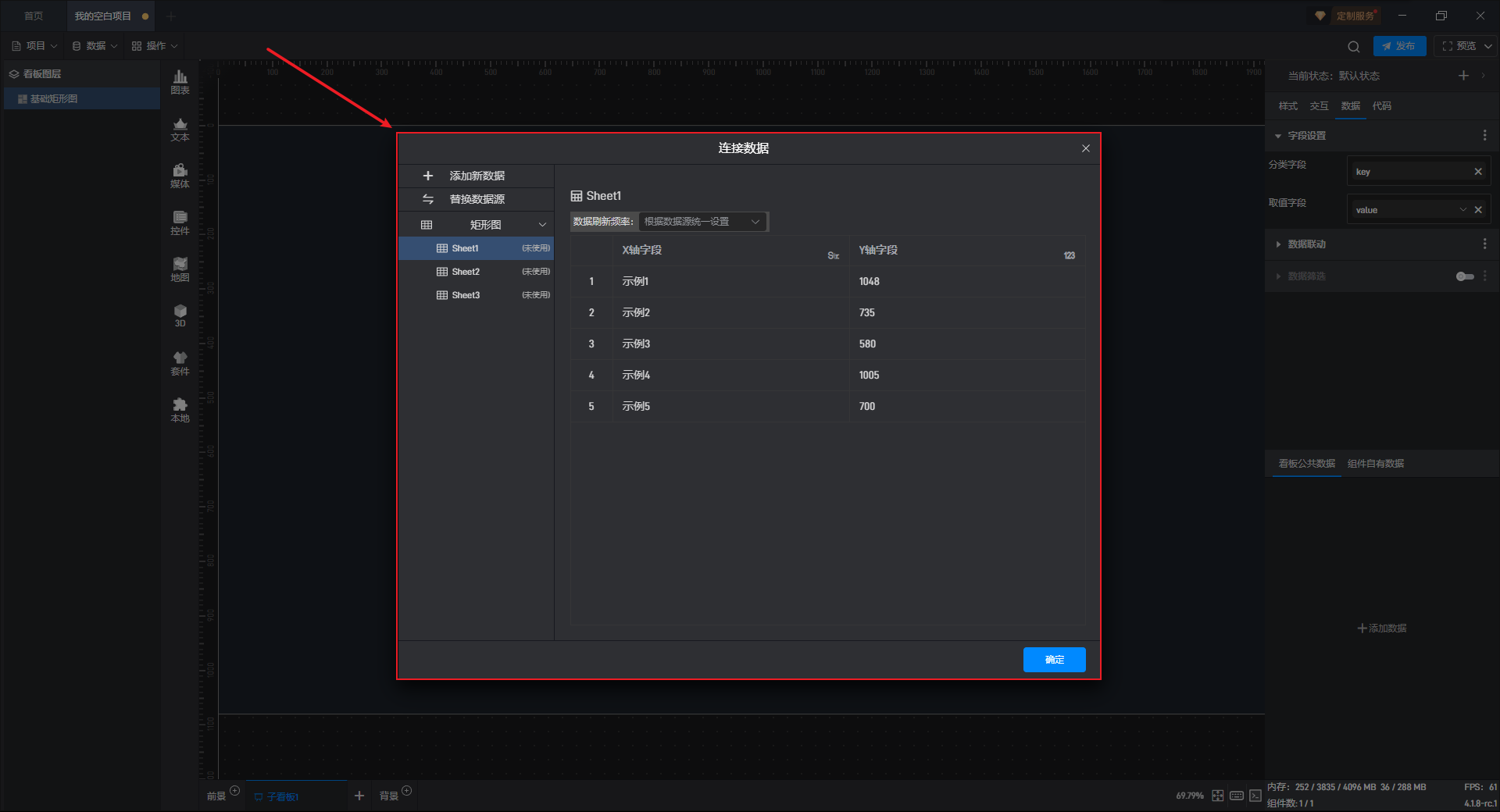Collapse the 矩形图 data source group
This screenshot has width=1500, height=812.
[542, 225]
